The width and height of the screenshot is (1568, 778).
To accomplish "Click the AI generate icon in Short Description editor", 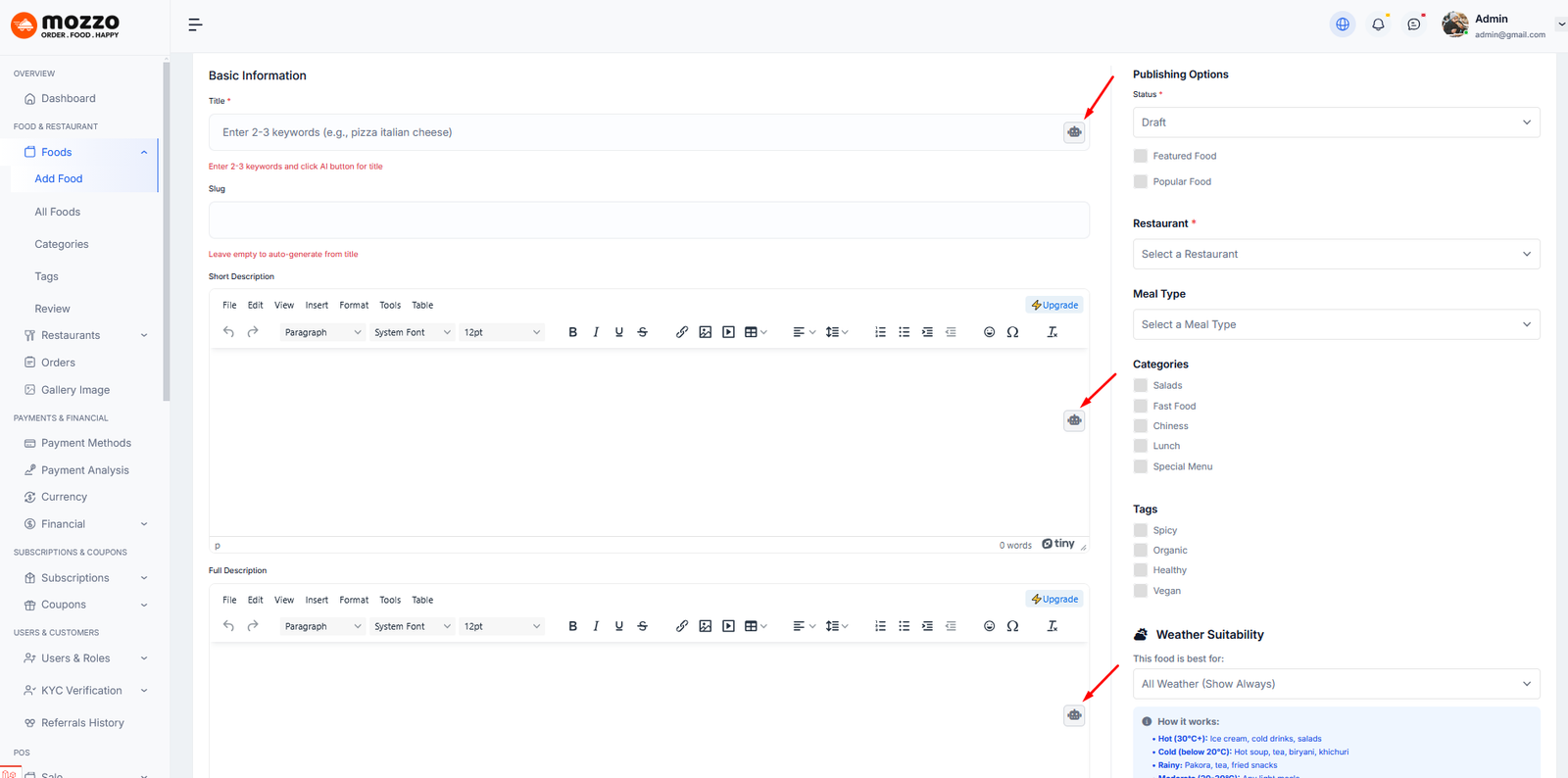I will point(1074,420).
